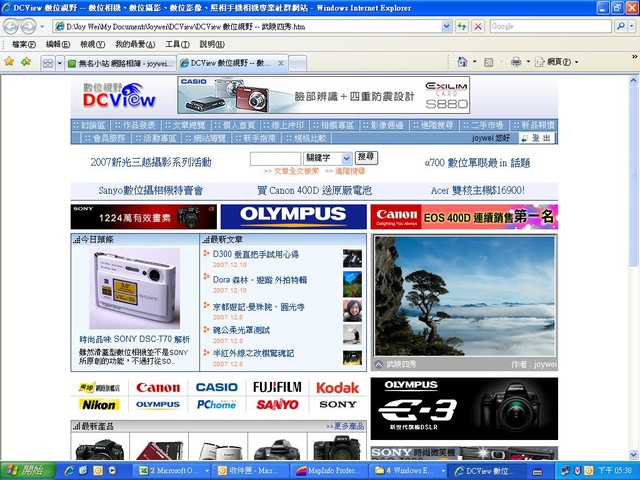
Task: Open the 網頁 (Page) menu dropdown
Action: 557,62
